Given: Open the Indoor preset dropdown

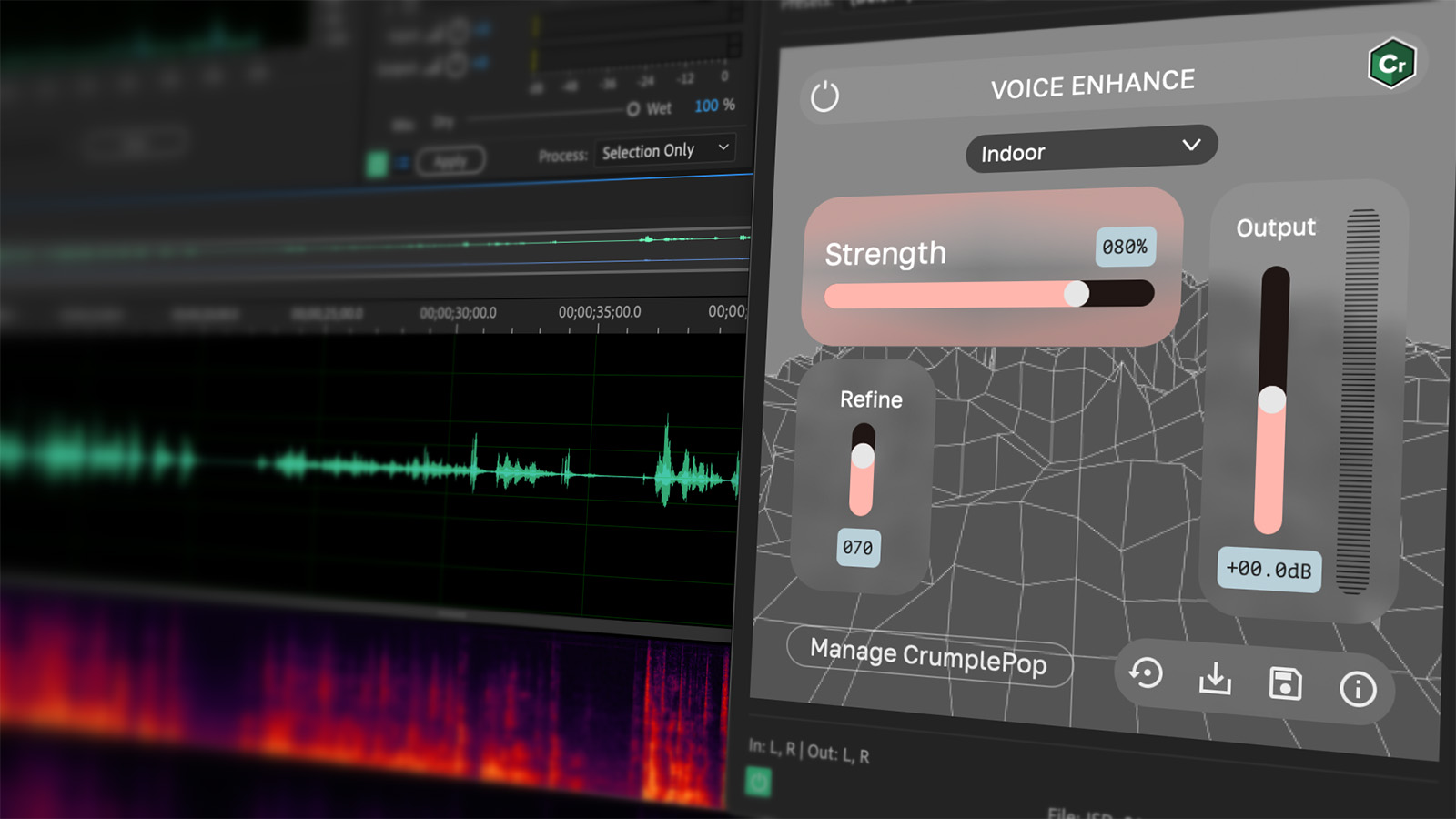Looking at the screenshot, I should [x=1091, y=149].
